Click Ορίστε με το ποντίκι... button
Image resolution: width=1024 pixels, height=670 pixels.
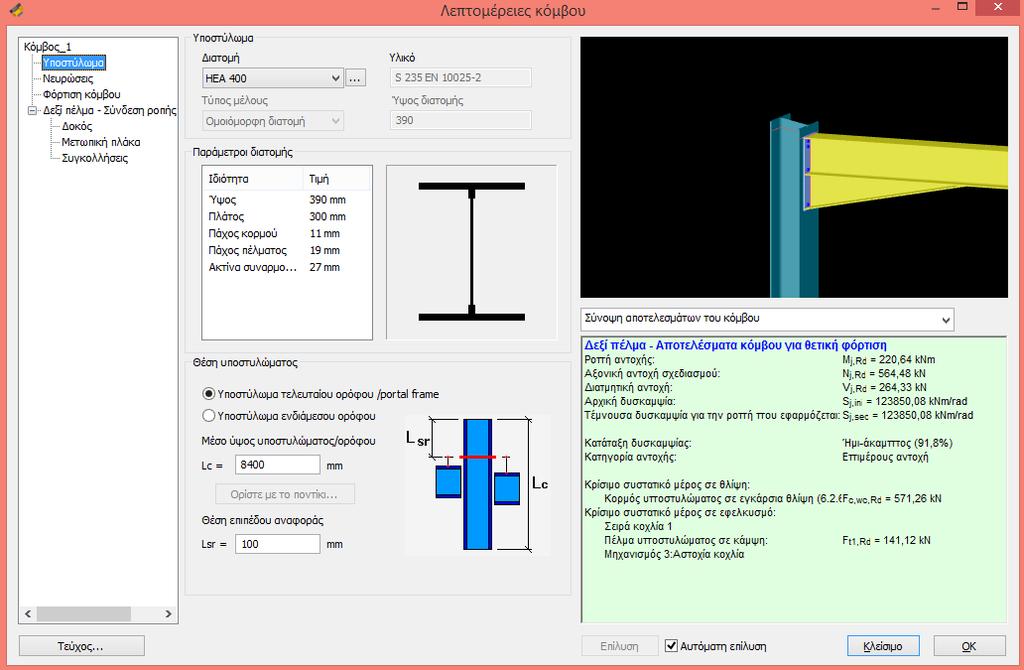(285, 494)
